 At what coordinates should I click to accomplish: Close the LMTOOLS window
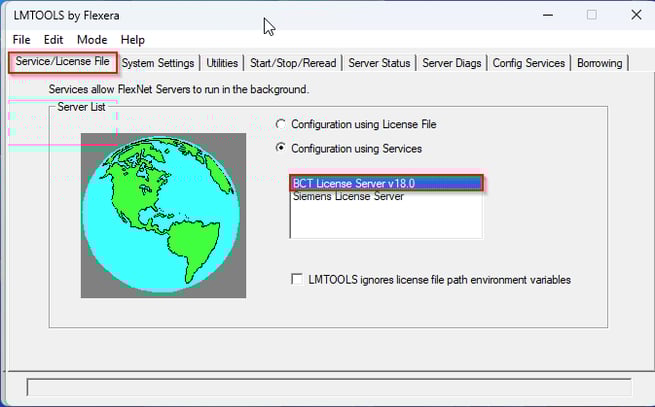pyautogui.click(x=636, y=15)
